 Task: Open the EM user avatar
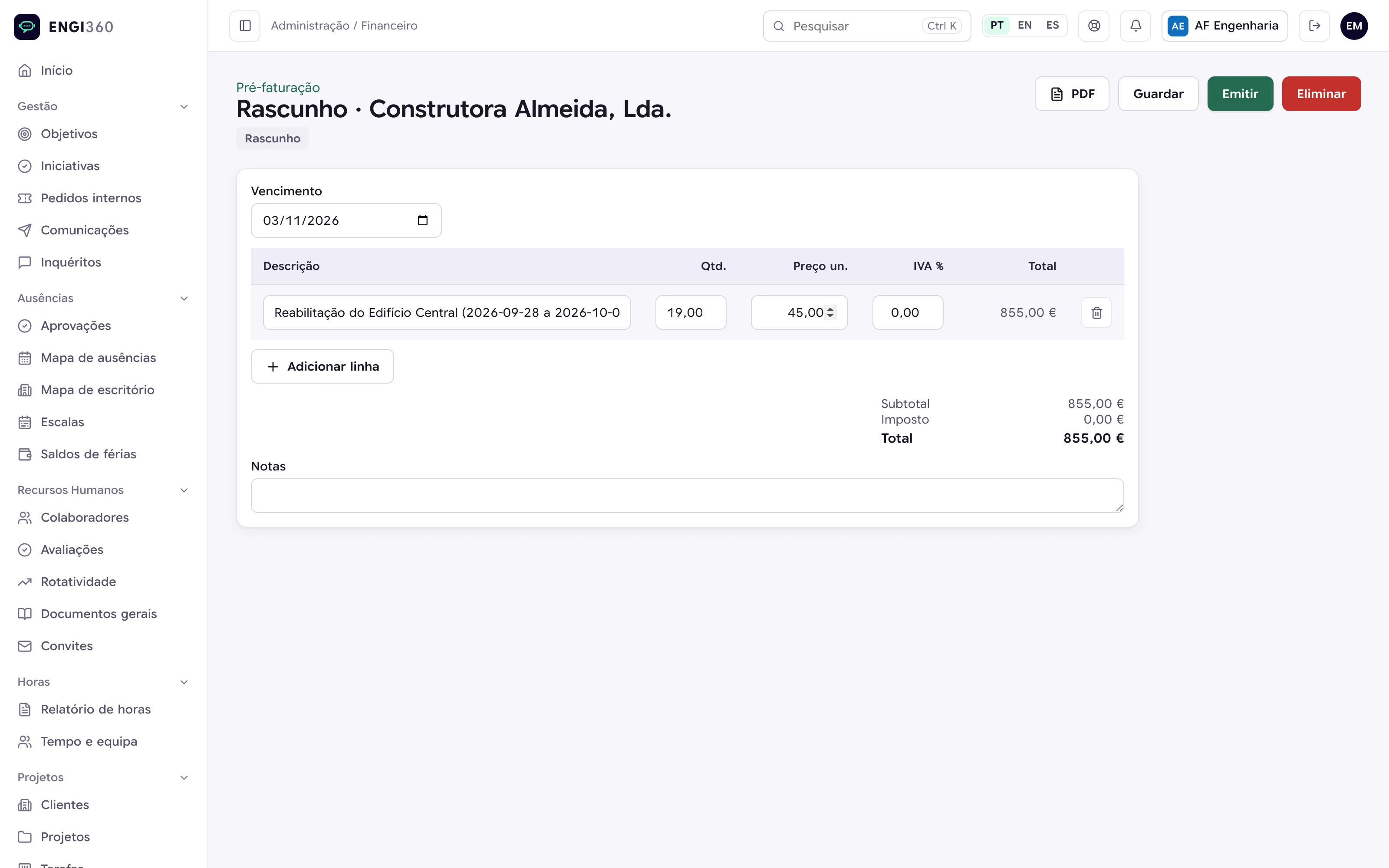1354,26
